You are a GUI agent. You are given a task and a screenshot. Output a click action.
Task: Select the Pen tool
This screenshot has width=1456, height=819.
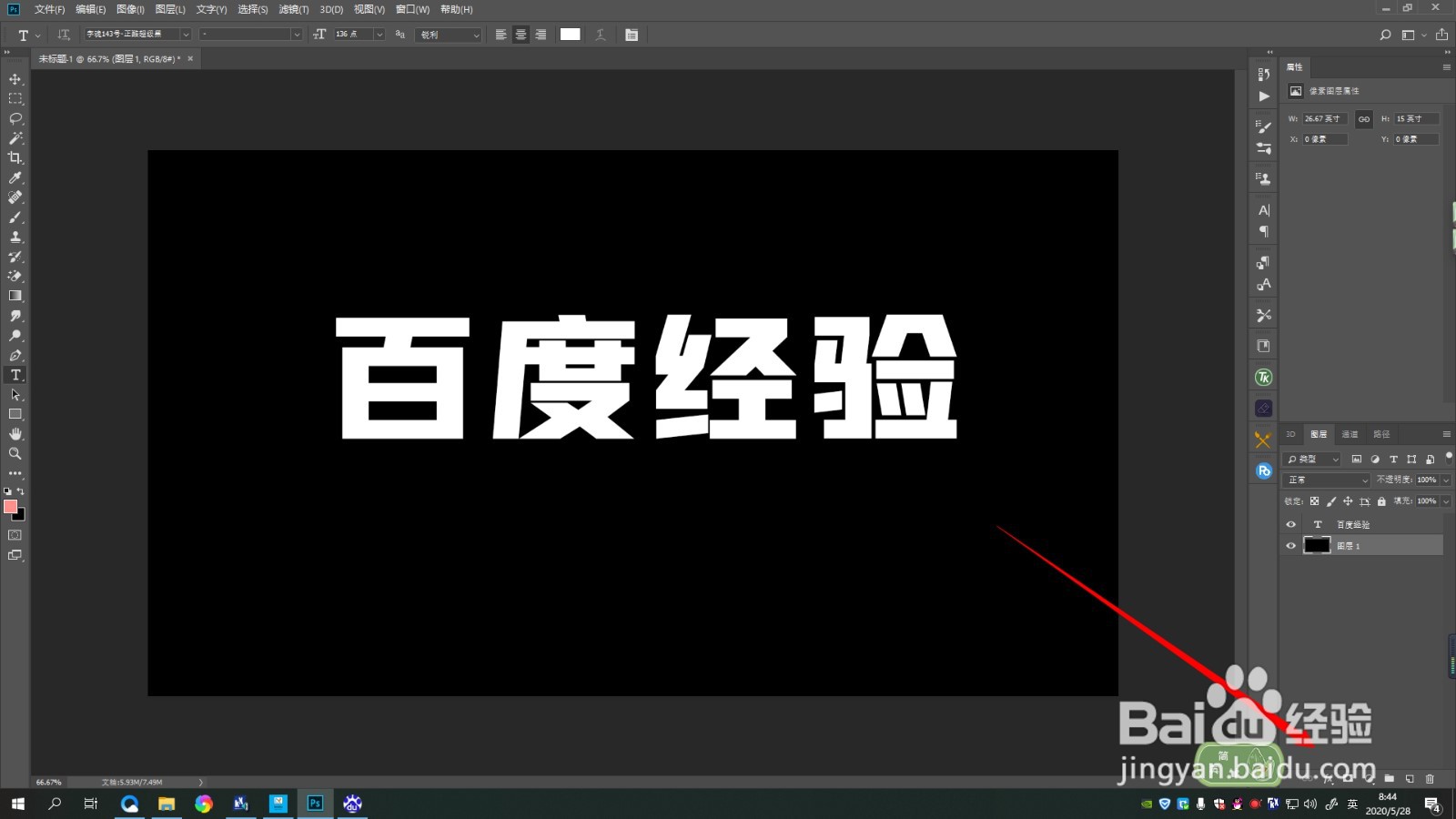point(15,355)
